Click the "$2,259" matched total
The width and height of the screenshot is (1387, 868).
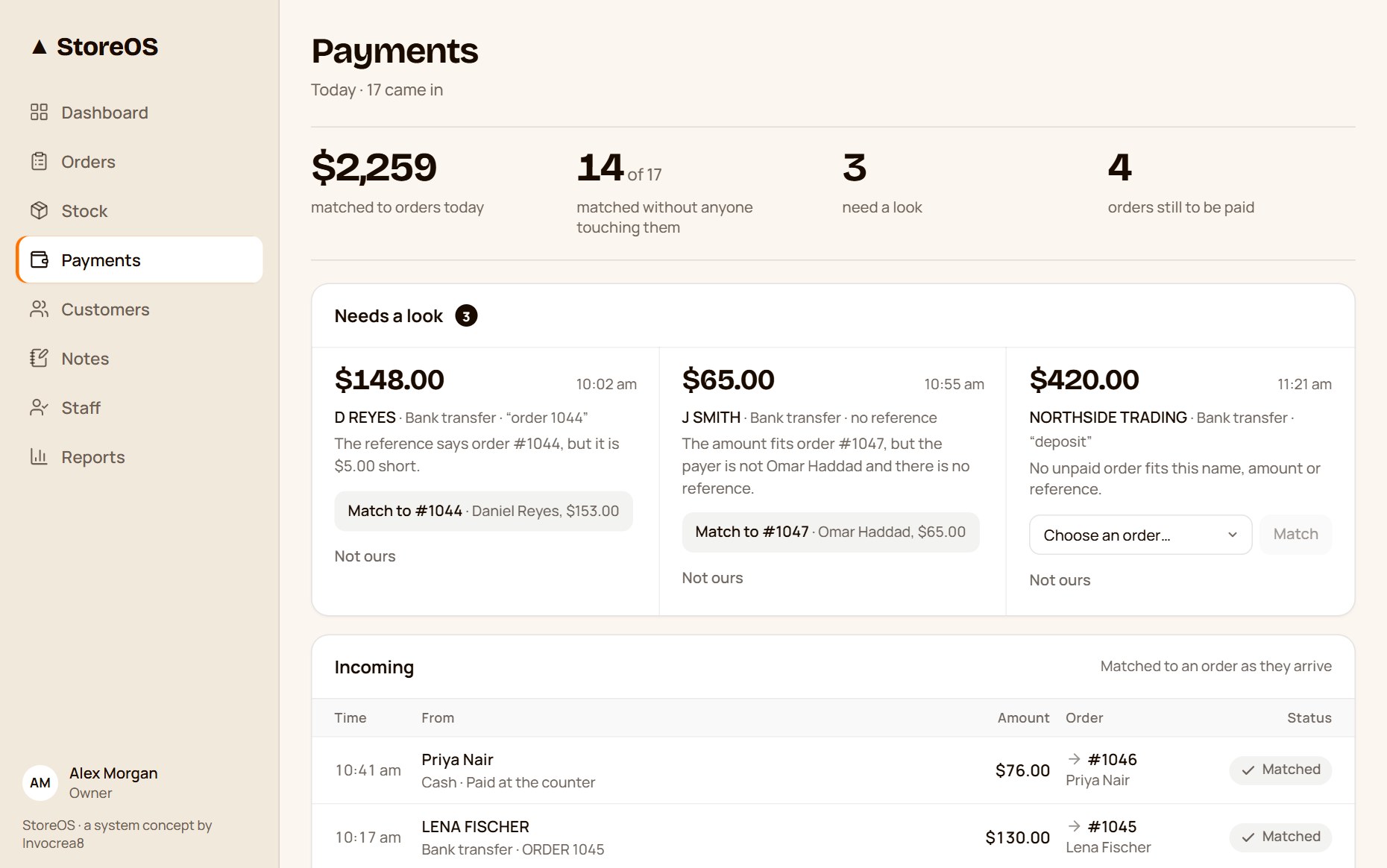coord(374,167)
